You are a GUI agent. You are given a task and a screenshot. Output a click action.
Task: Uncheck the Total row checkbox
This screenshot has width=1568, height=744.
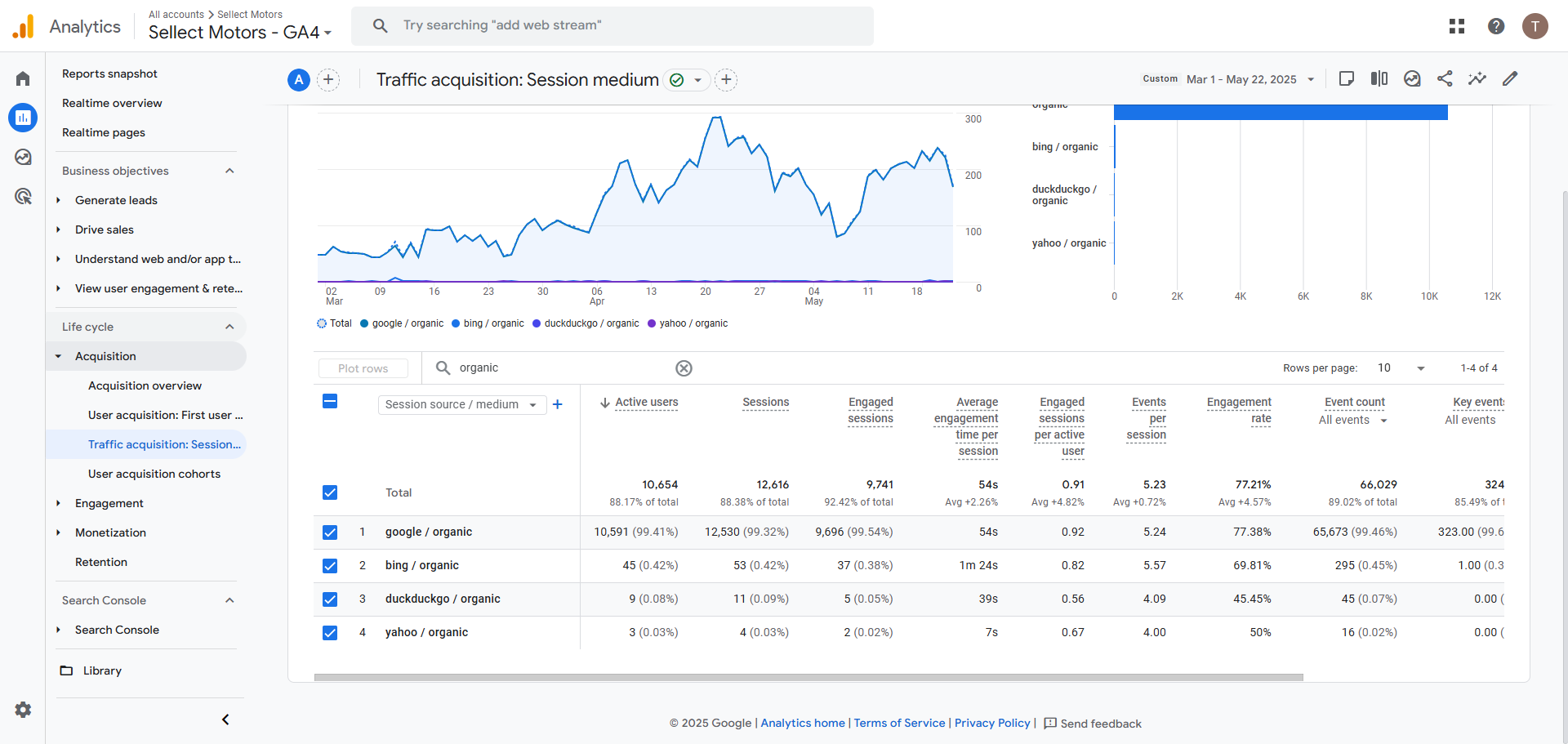330,492
